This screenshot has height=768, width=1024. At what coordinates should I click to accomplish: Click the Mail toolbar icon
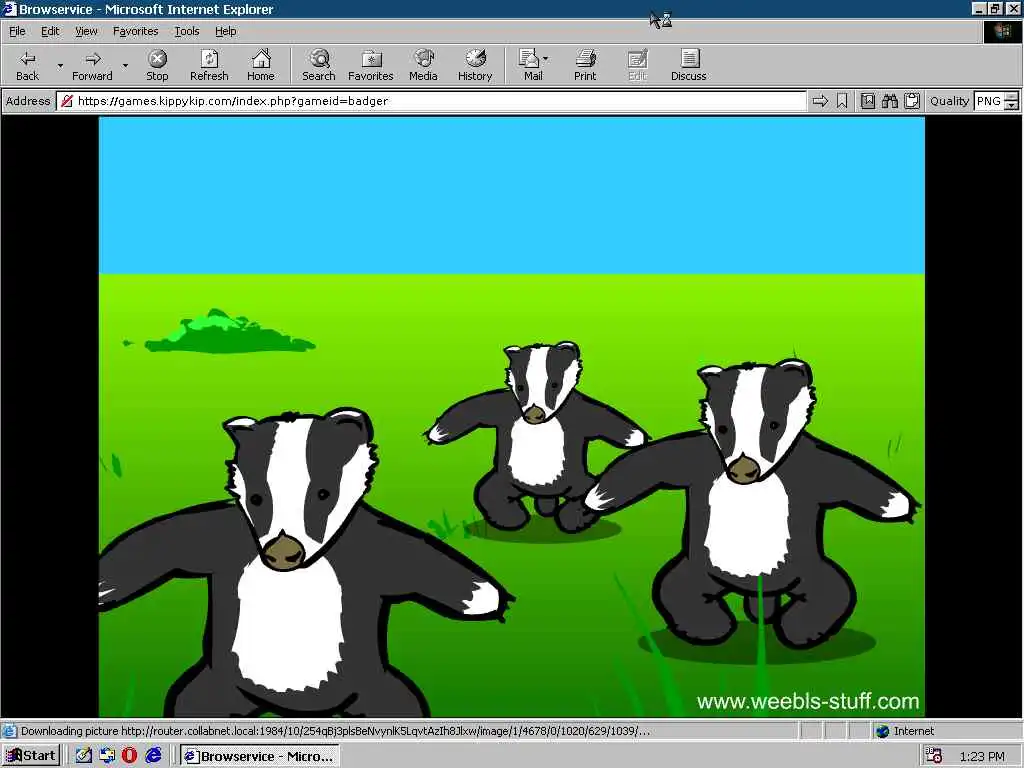pyautogui.click(x=531, y=65)
